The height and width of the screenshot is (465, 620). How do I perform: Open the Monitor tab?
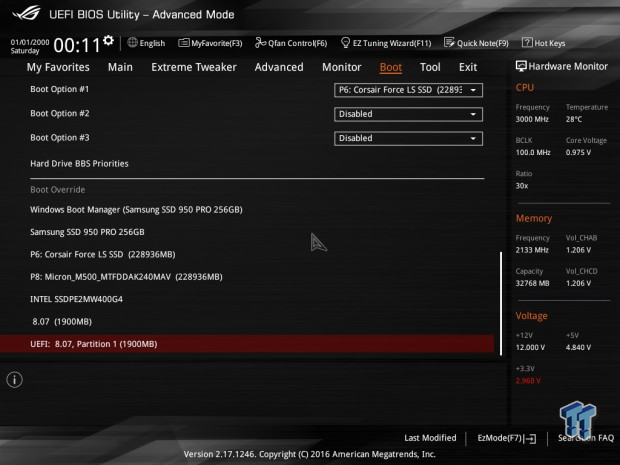[342, 67]
